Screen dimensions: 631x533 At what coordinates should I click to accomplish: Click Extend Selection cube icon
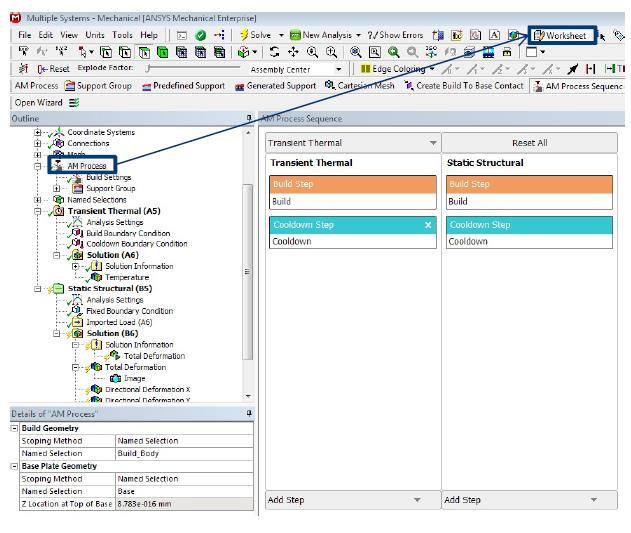click(243, 52)
